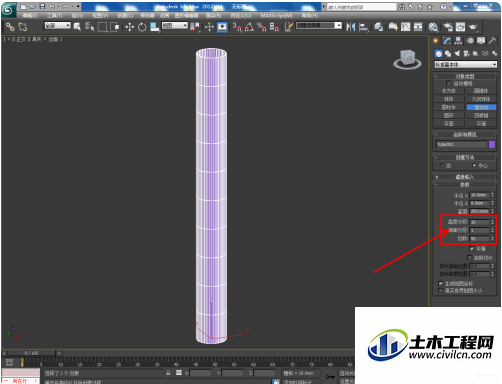The height and width of the screenshot is (384, 502).
Task: Click the Select and Link chain icon
Action: click(10, 27)
